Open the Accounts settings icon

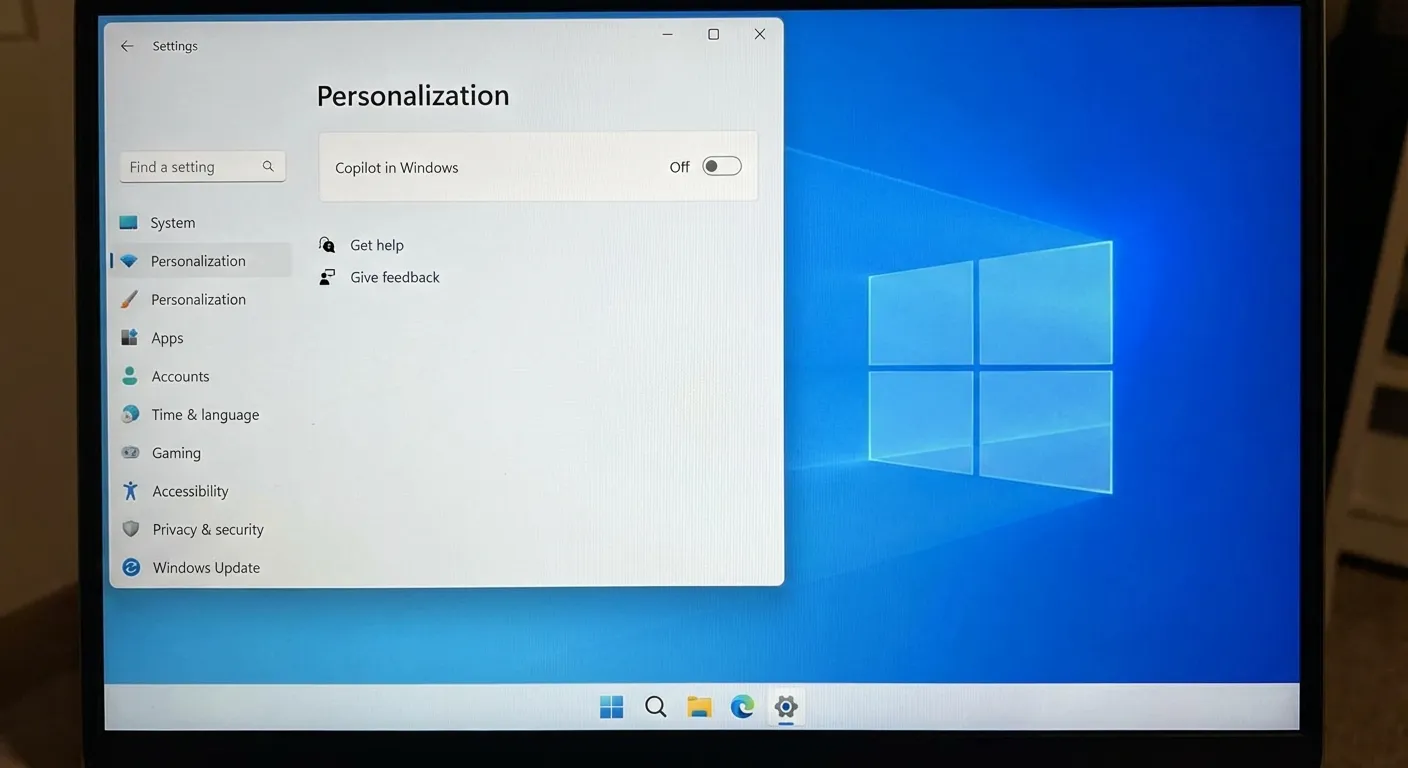(x=130, y=376)
